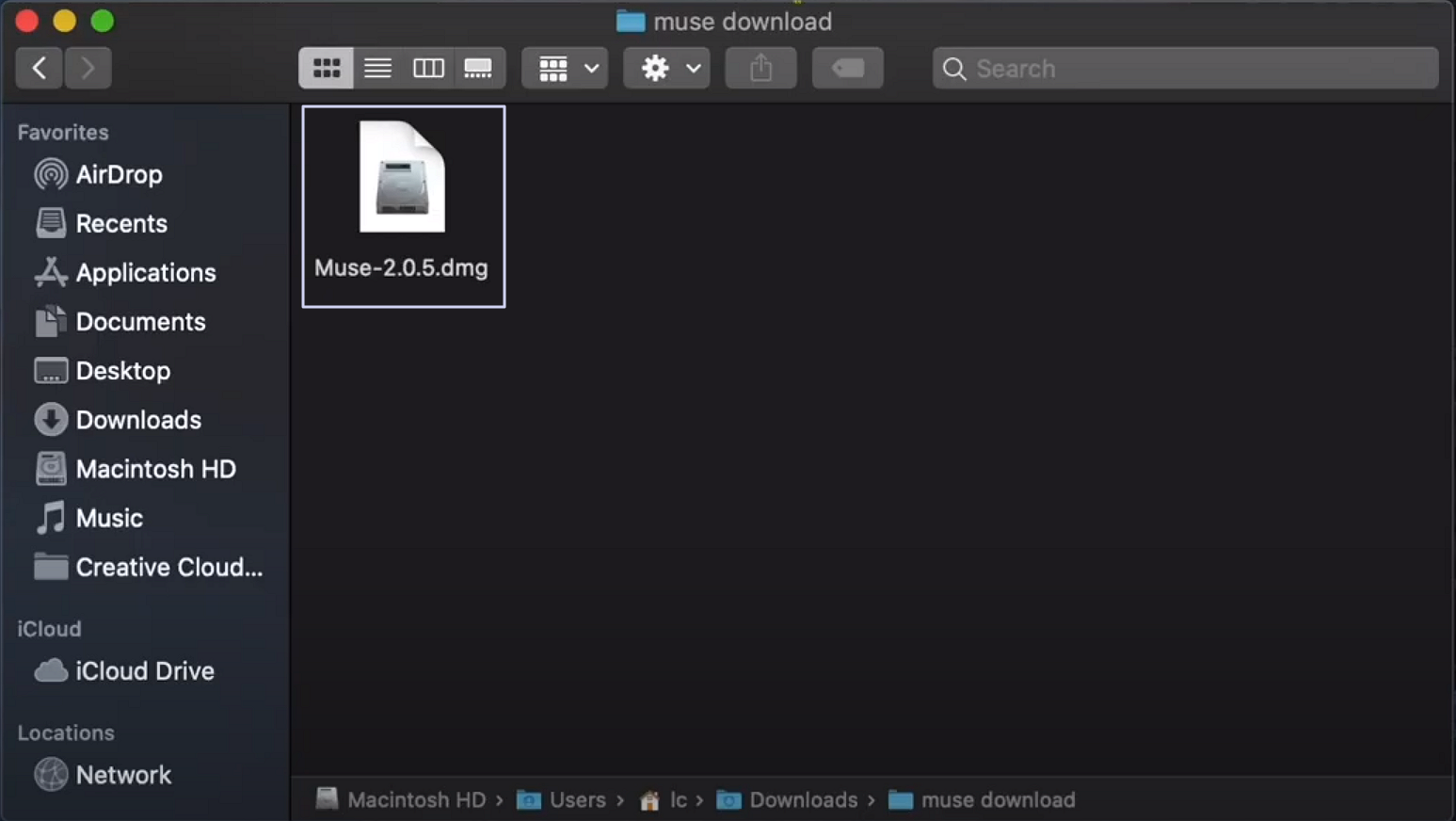Click the iCloud Drive cloud icon
The width and height of the screenshot is (1456, 821).
pos(51,670)
